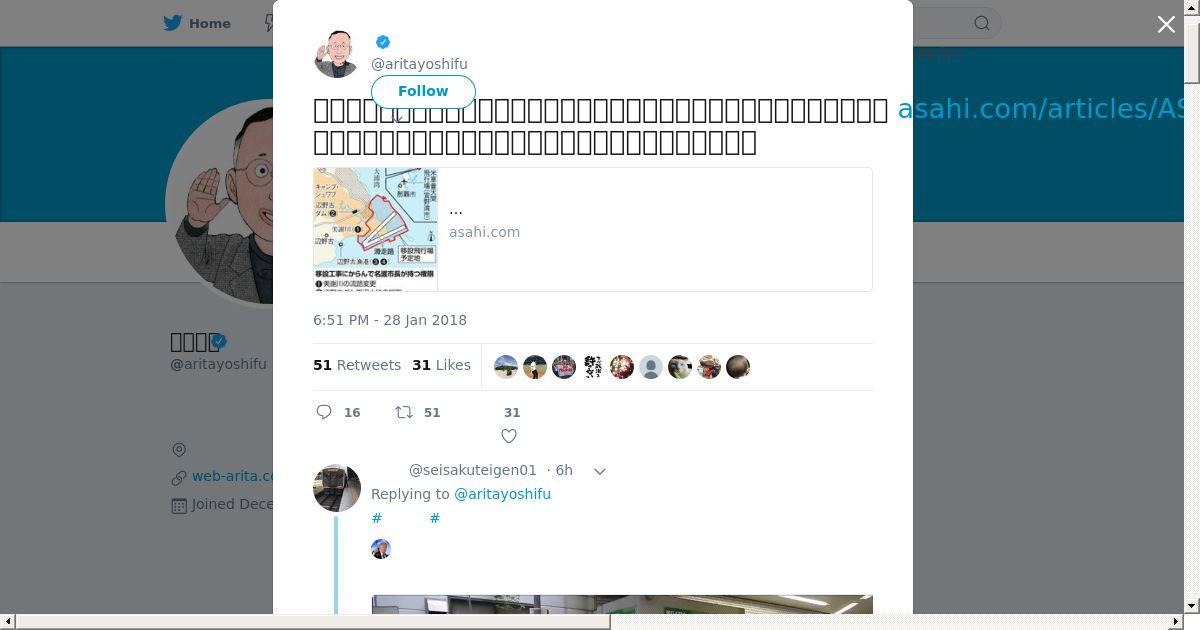Open the asahi.com map article card
The height and width of the screenshot is (630, 1200).
(x=592, y=230)
